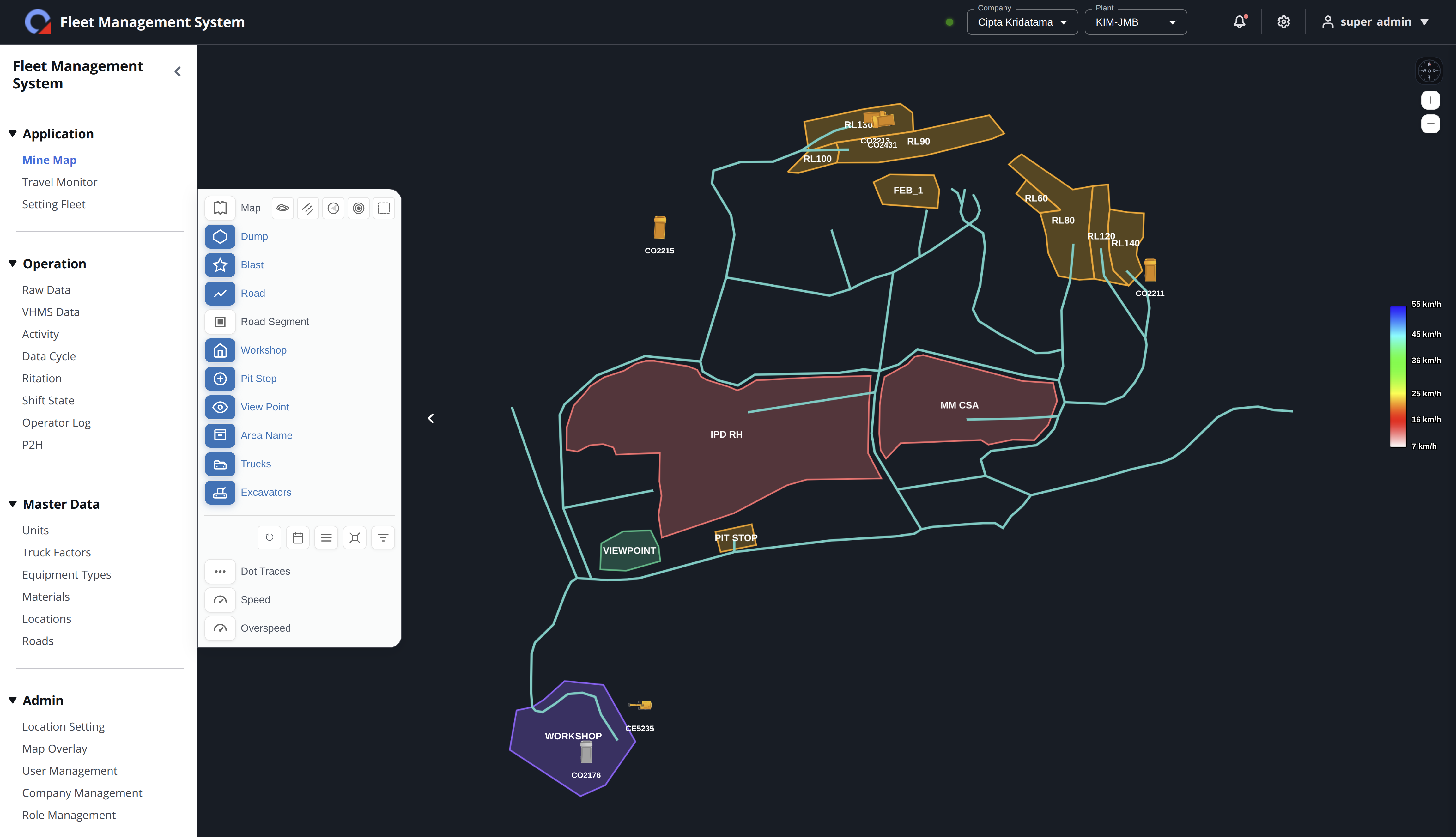
Task: Go to User Management
Action: tap(70, 771)
